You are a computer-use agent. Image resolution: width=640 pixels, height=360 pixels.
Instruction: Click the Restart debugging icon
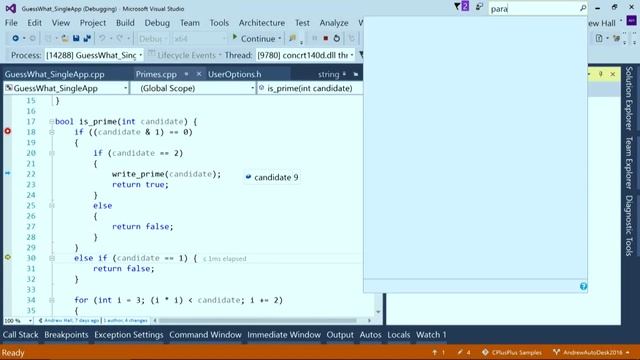(337, 38)
